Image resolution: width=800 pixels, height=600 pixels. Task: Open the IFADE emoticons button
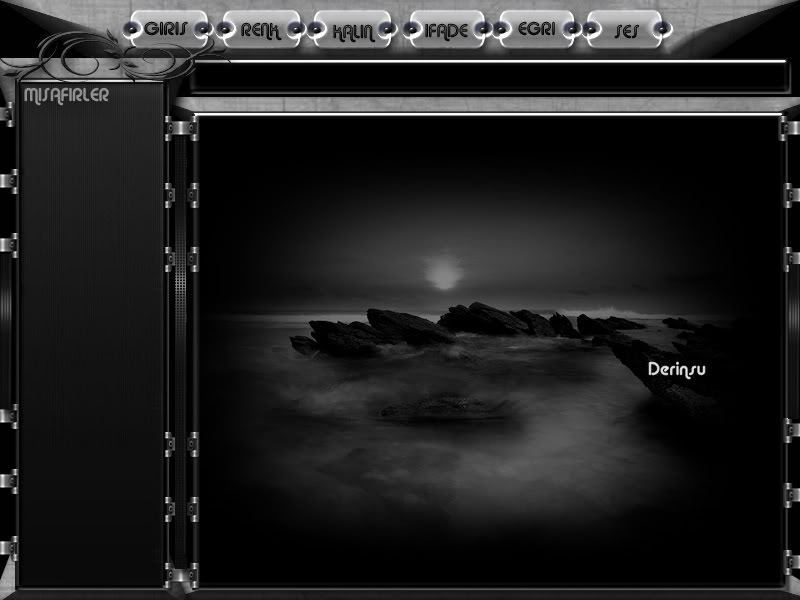447,30
